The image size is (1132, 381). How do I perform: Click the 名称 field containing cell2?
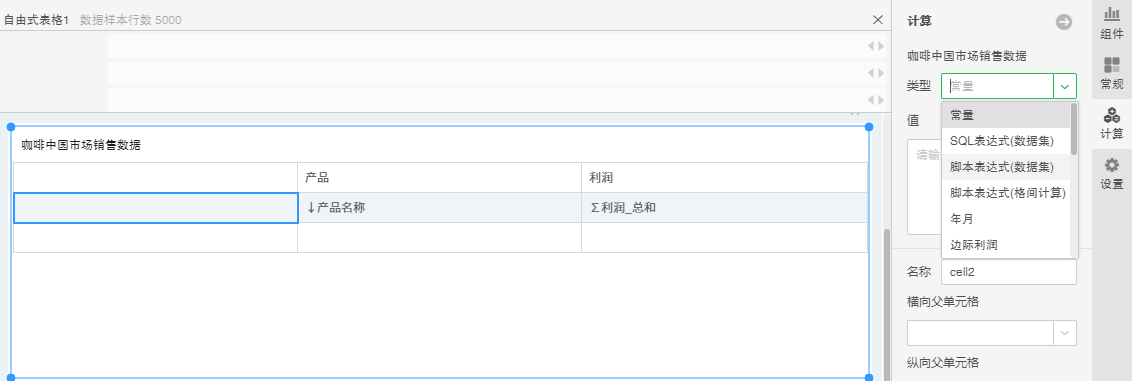click(x=1009, y=272)
